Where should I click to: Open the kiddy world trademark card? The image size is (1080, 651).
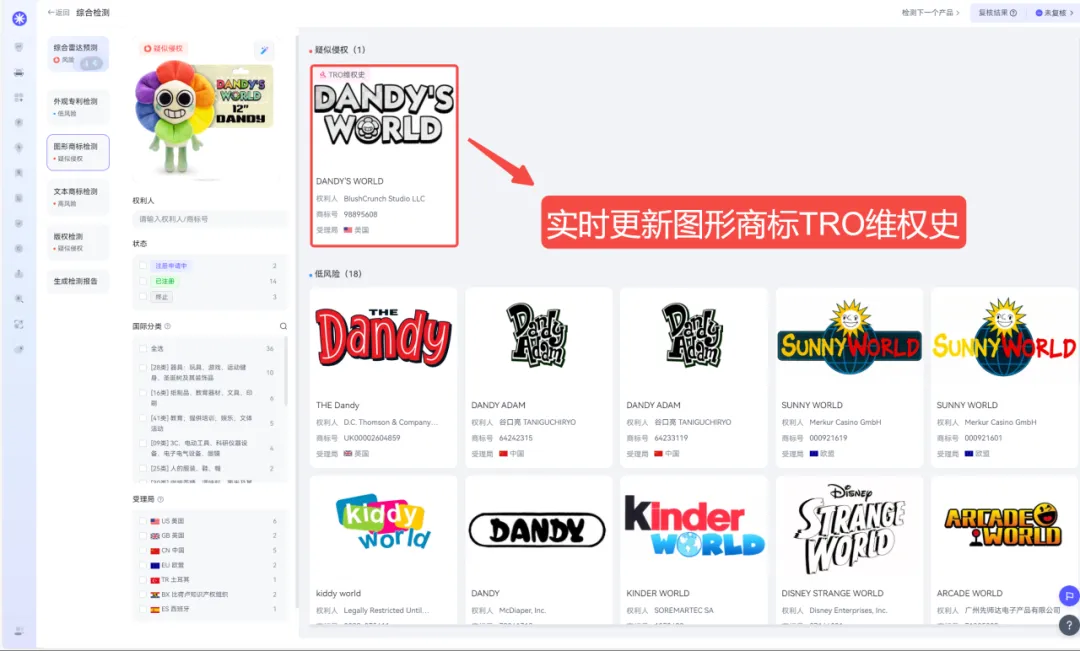coord(384,550)
